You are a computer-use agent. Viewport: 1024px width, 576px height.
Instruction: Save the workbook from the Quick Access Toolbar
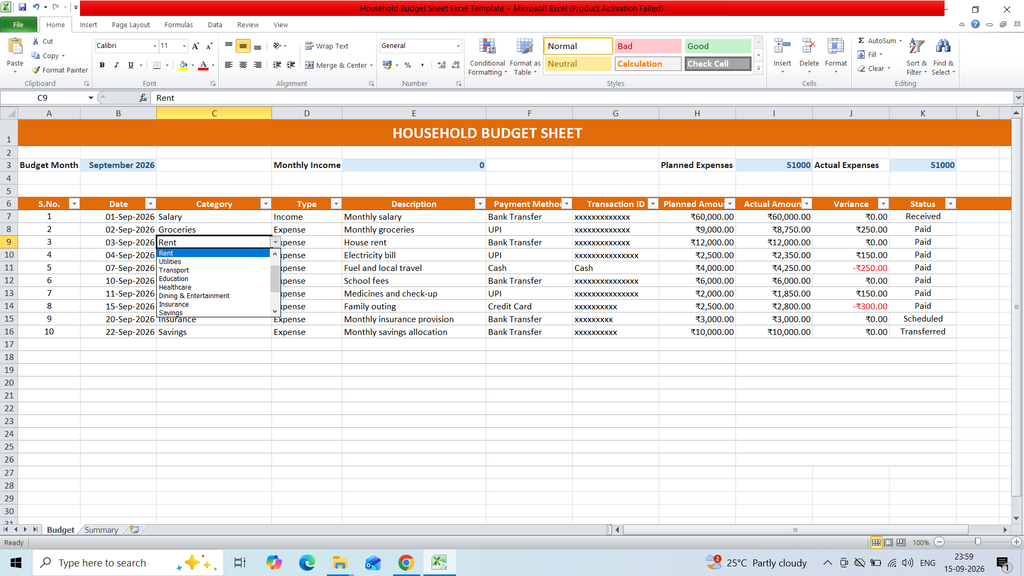coord(22,8)
